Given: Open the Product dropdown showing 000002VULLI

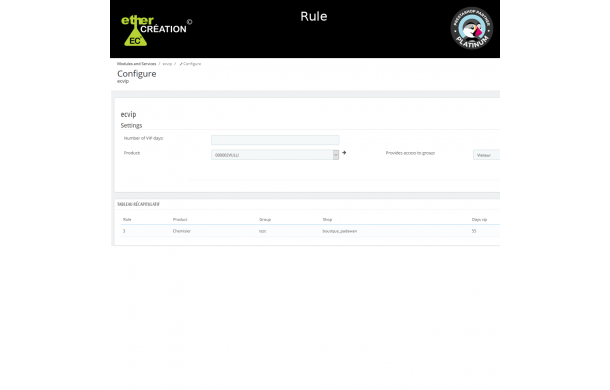Looking at the screenshot, I should pyautogui.click(x=275, y=155).
